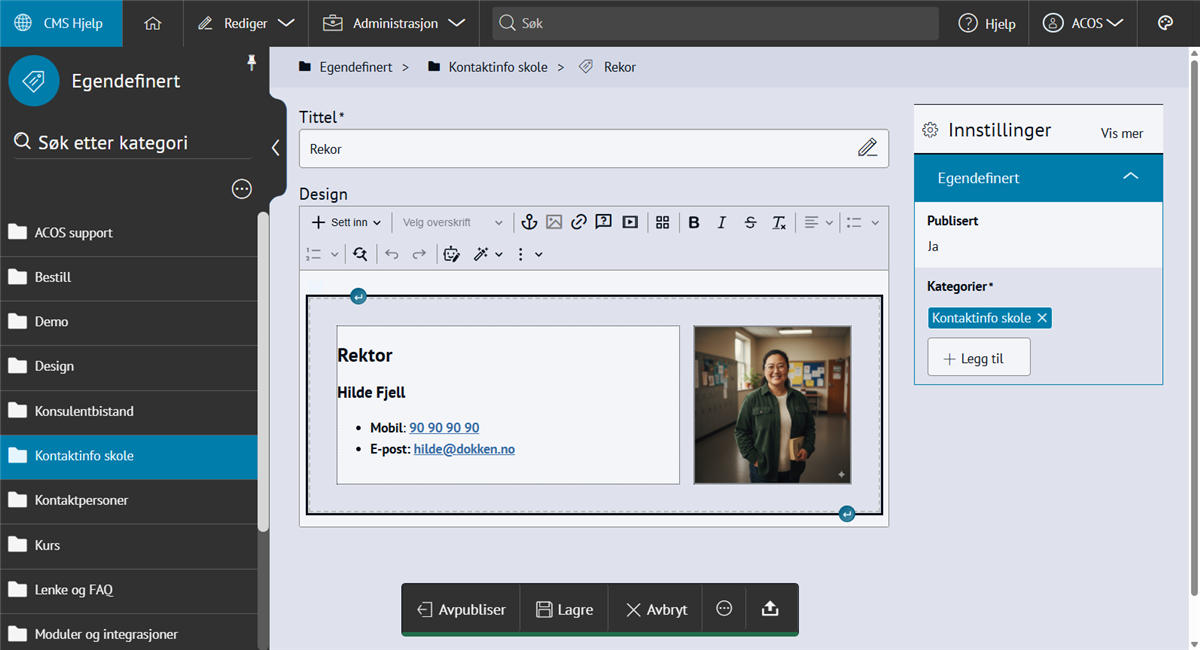Click the Lagre button

[x=564, y=609]
